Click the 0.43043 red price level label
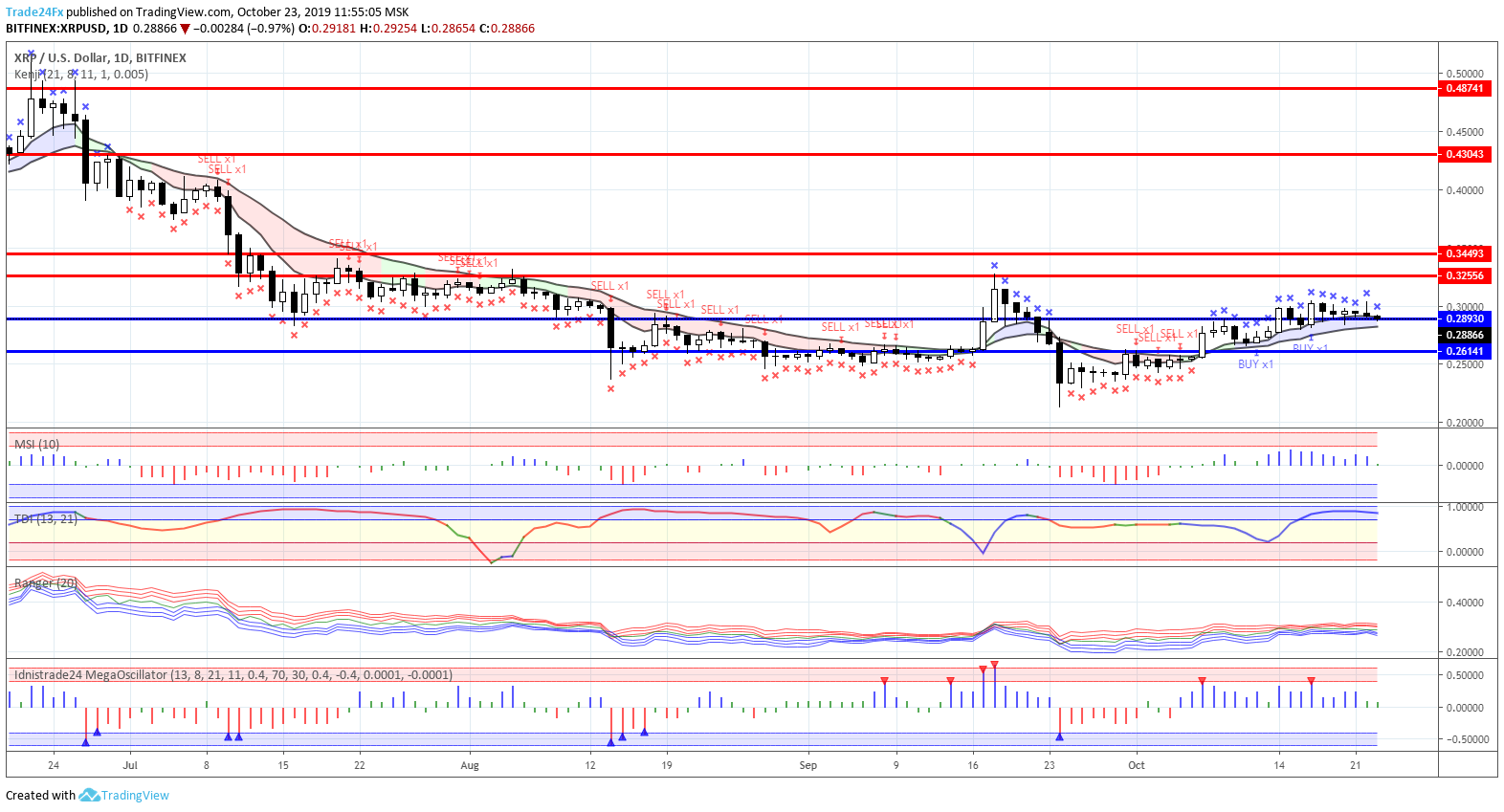Screen dimensions: 1504x812 [x=1465, y=154]
